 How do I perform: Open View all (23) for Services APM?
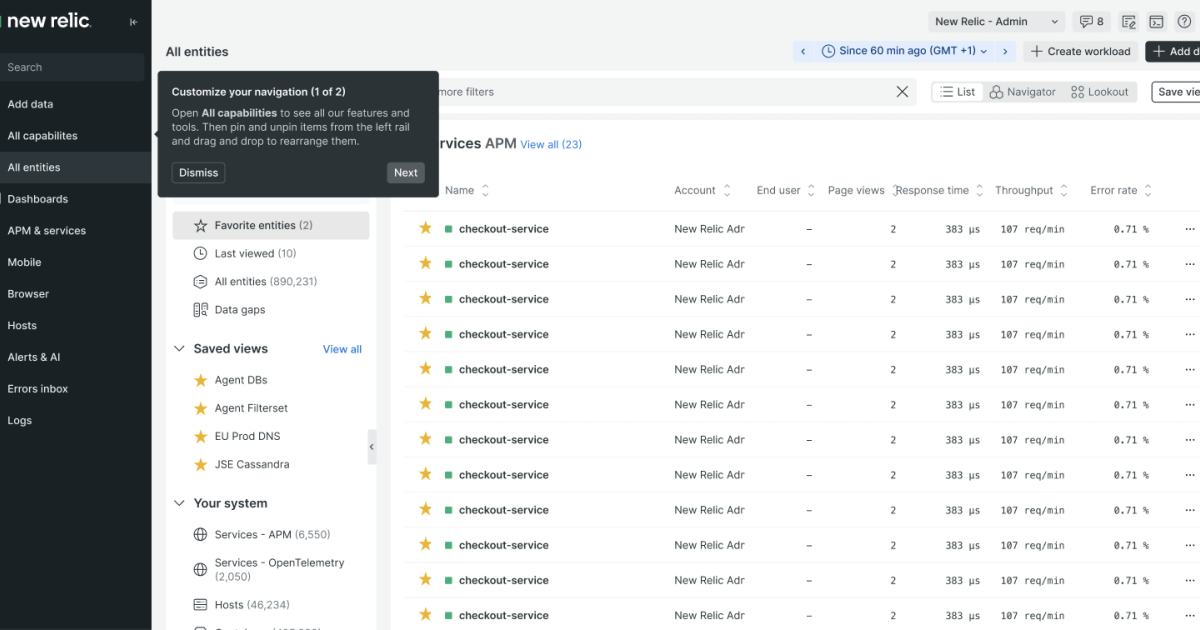click(551, 144)
